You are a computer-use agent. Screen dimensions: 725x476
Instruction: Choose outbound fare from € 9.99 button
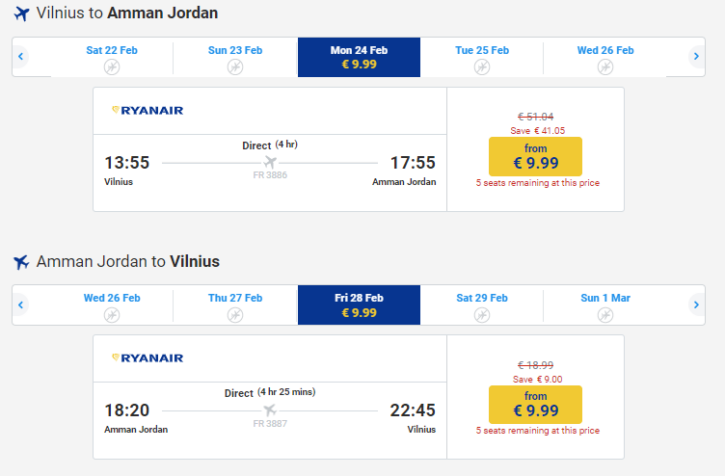[535, 156]
